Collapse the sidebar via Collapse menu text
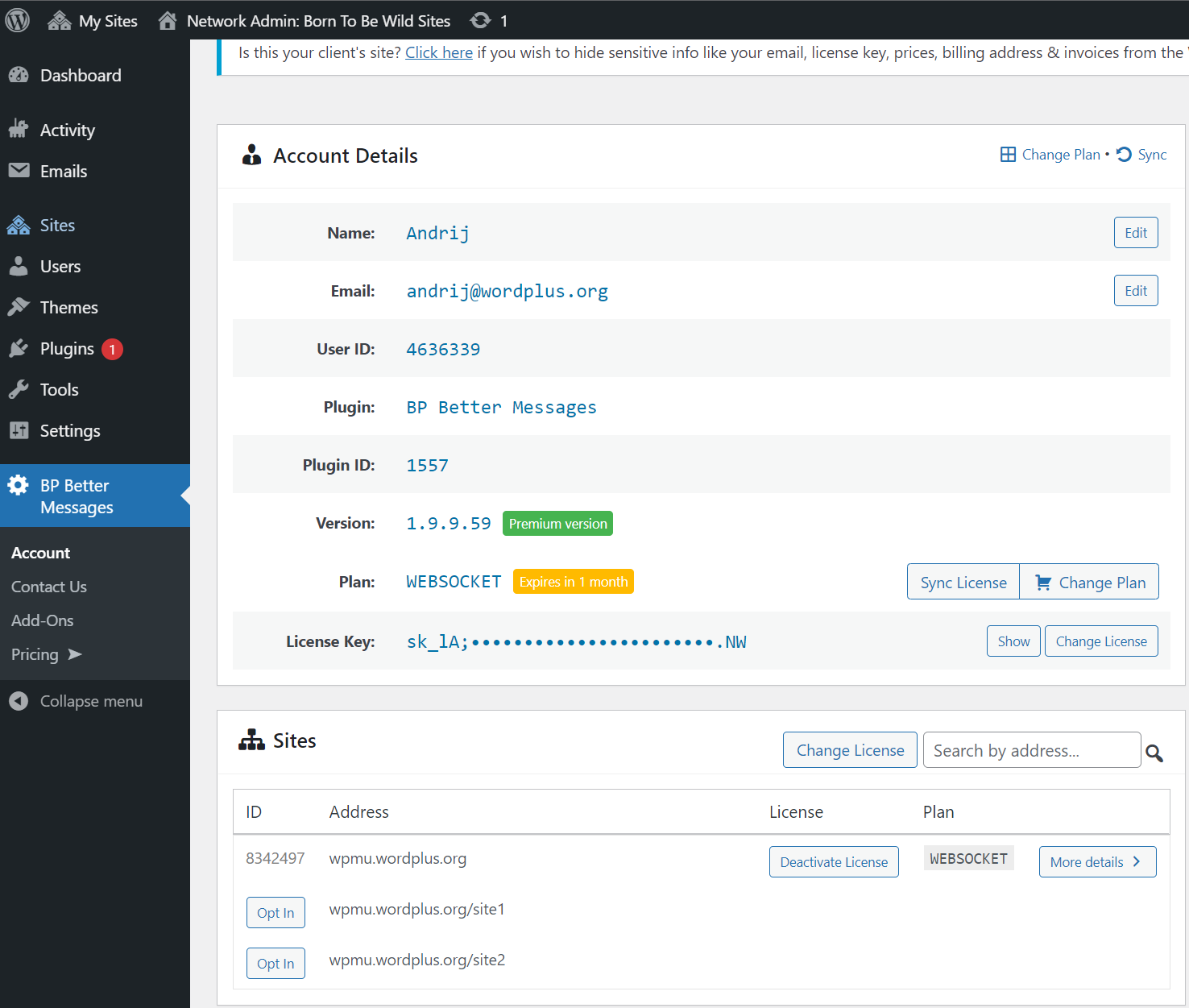Viewport: 1189px width, 1008px height. coord(91,701)
